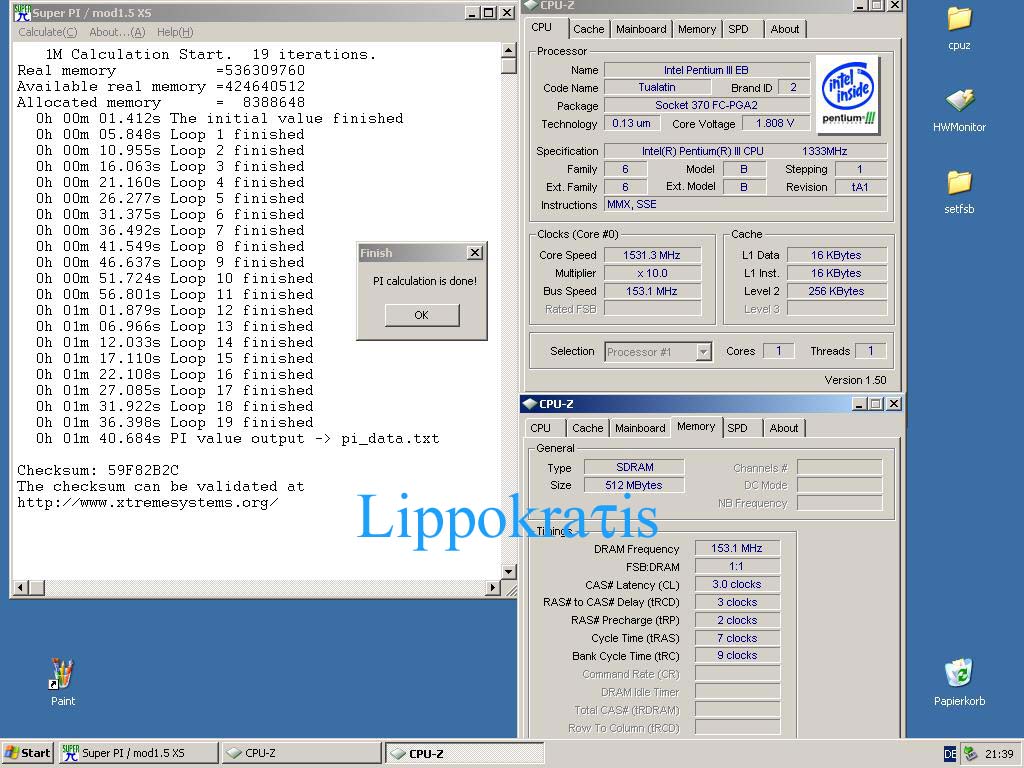
Task: Click the Super PI title bar icon
Action: (22, 13)
